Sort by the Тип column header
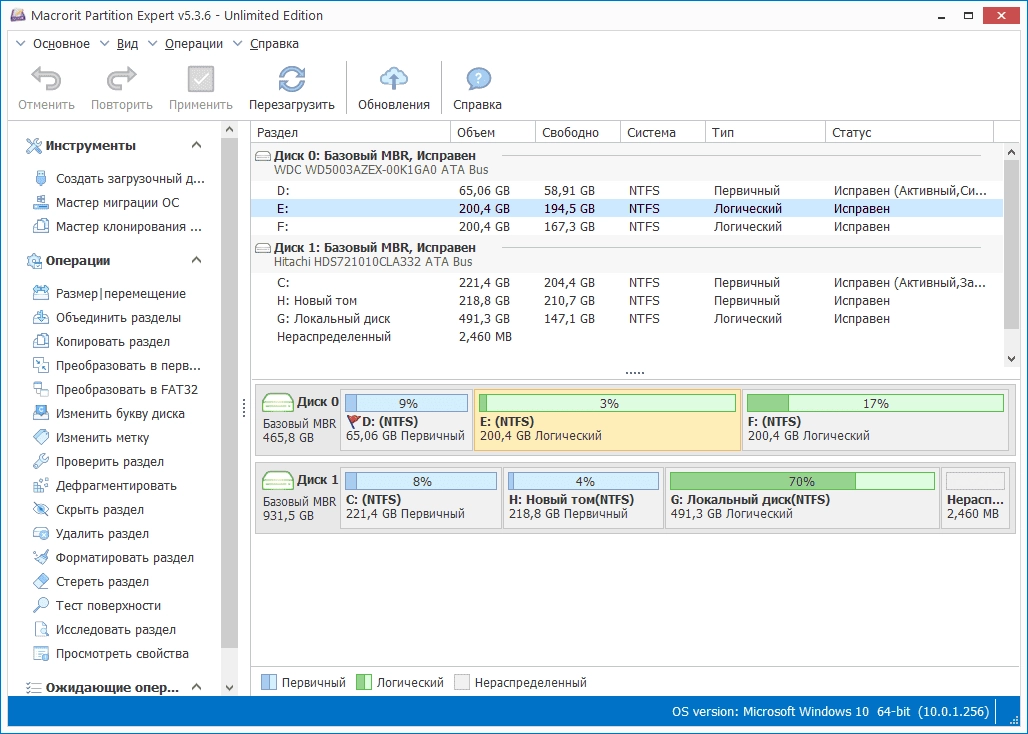This screenshot has height=734, width=1028. (765, 132)
